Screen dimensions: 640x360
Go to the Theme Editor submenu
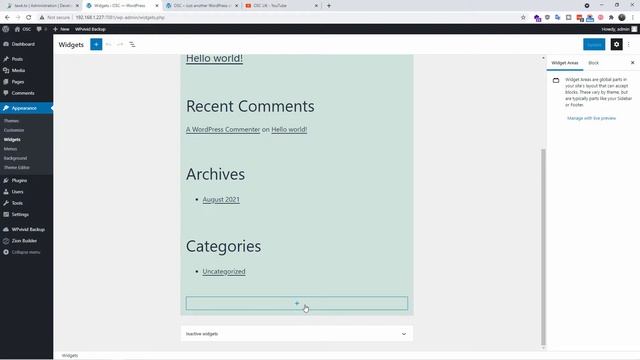17,168
